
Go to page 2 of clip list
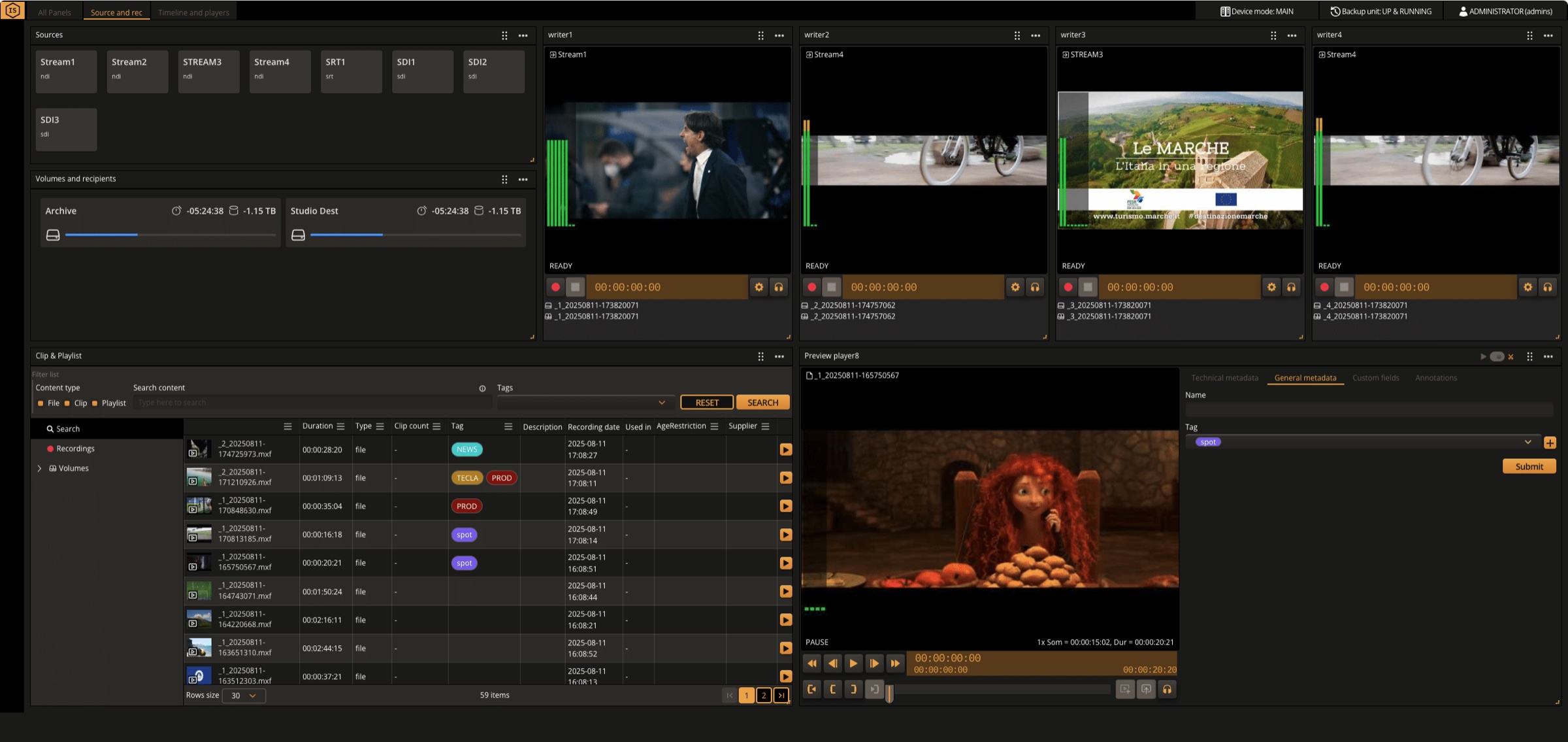coord(763,696)
